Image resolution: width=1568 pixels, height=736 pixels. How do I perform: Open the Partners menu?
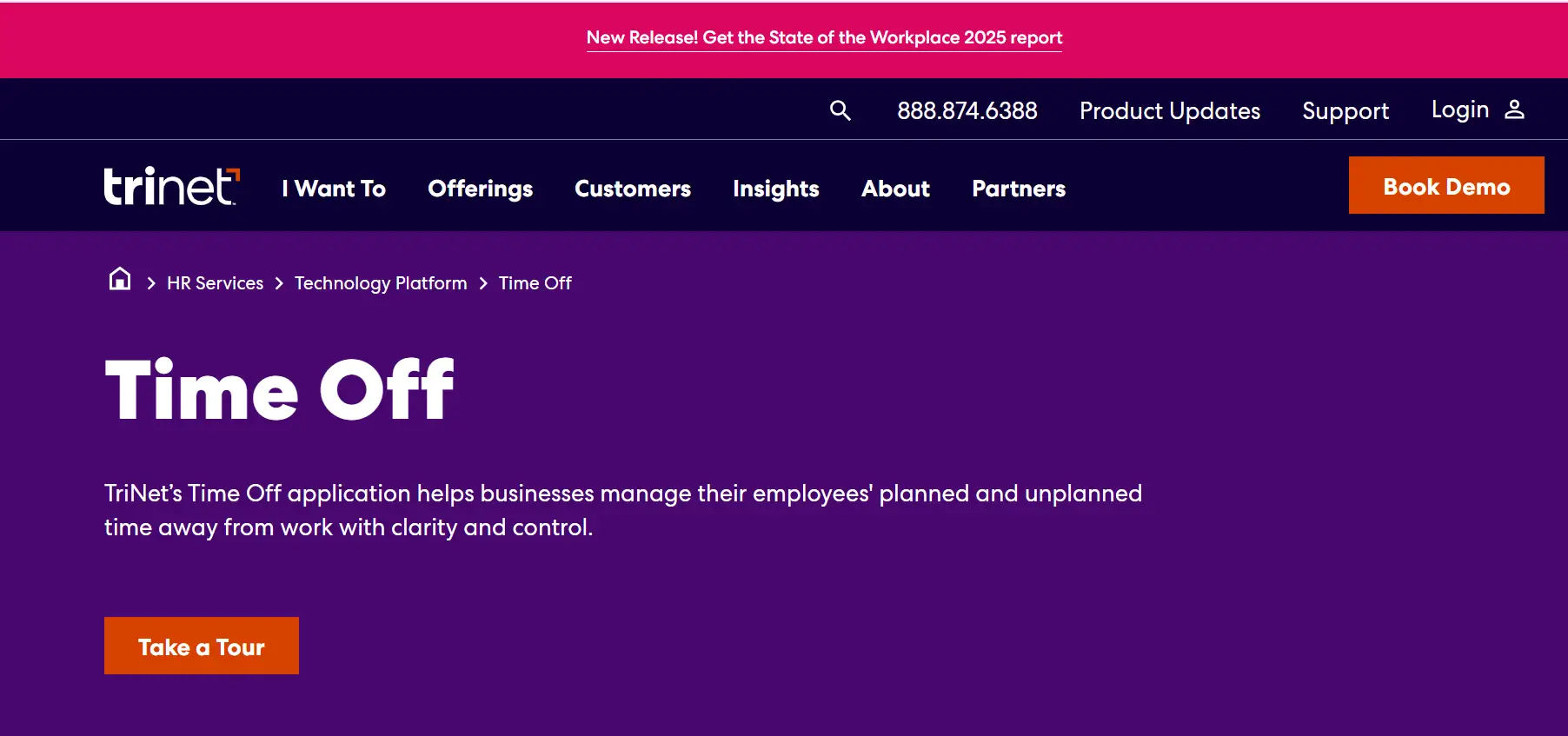(x=1018, y=189)
